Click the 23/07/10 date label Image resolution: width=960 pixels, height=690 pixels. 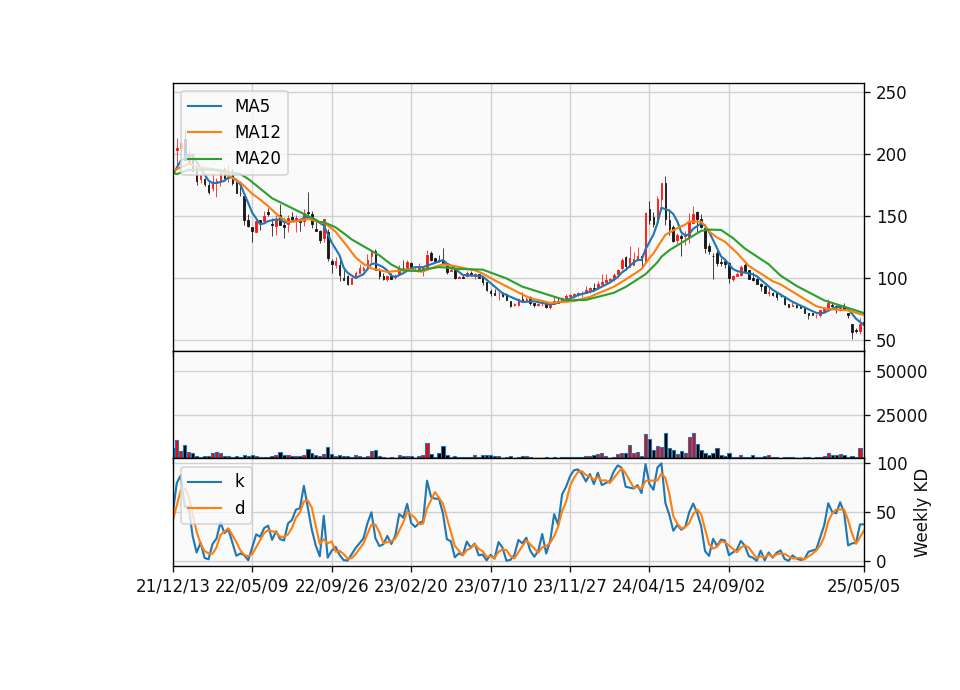[490, 586]
